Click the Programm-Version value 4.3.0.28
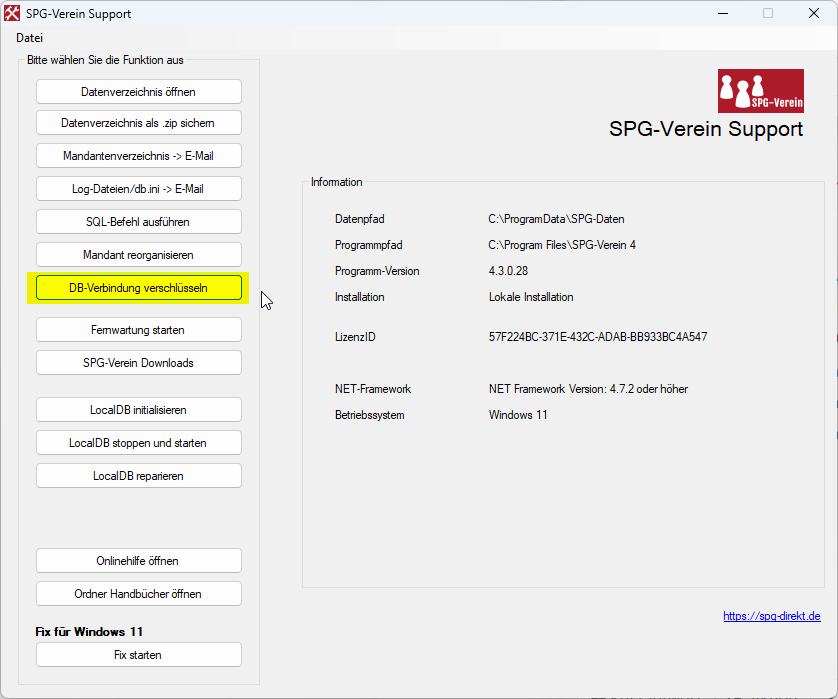This screenshot has width=838, height=699. 508,271
